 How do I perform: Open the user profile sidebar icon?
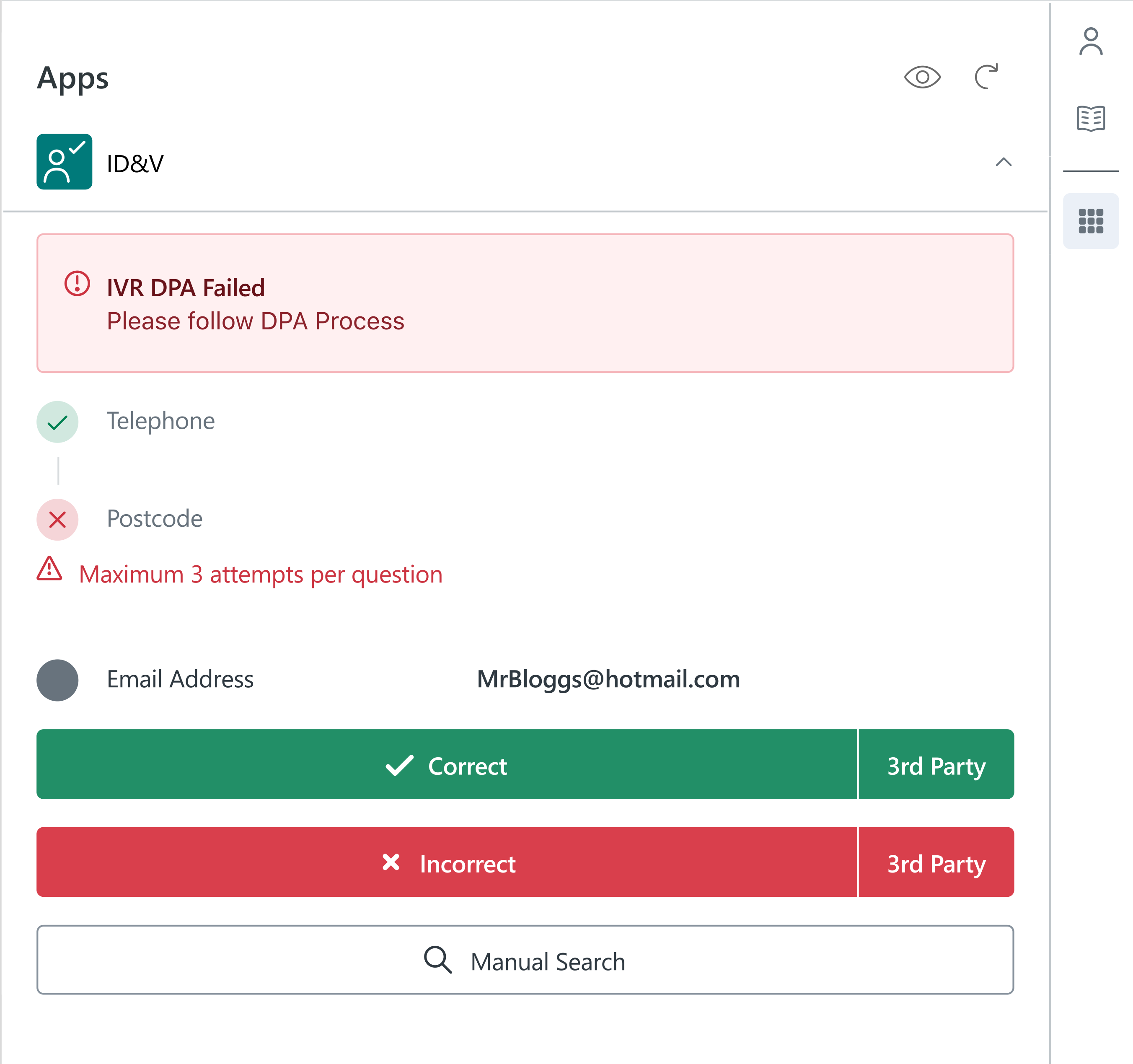click(1090, 41)
